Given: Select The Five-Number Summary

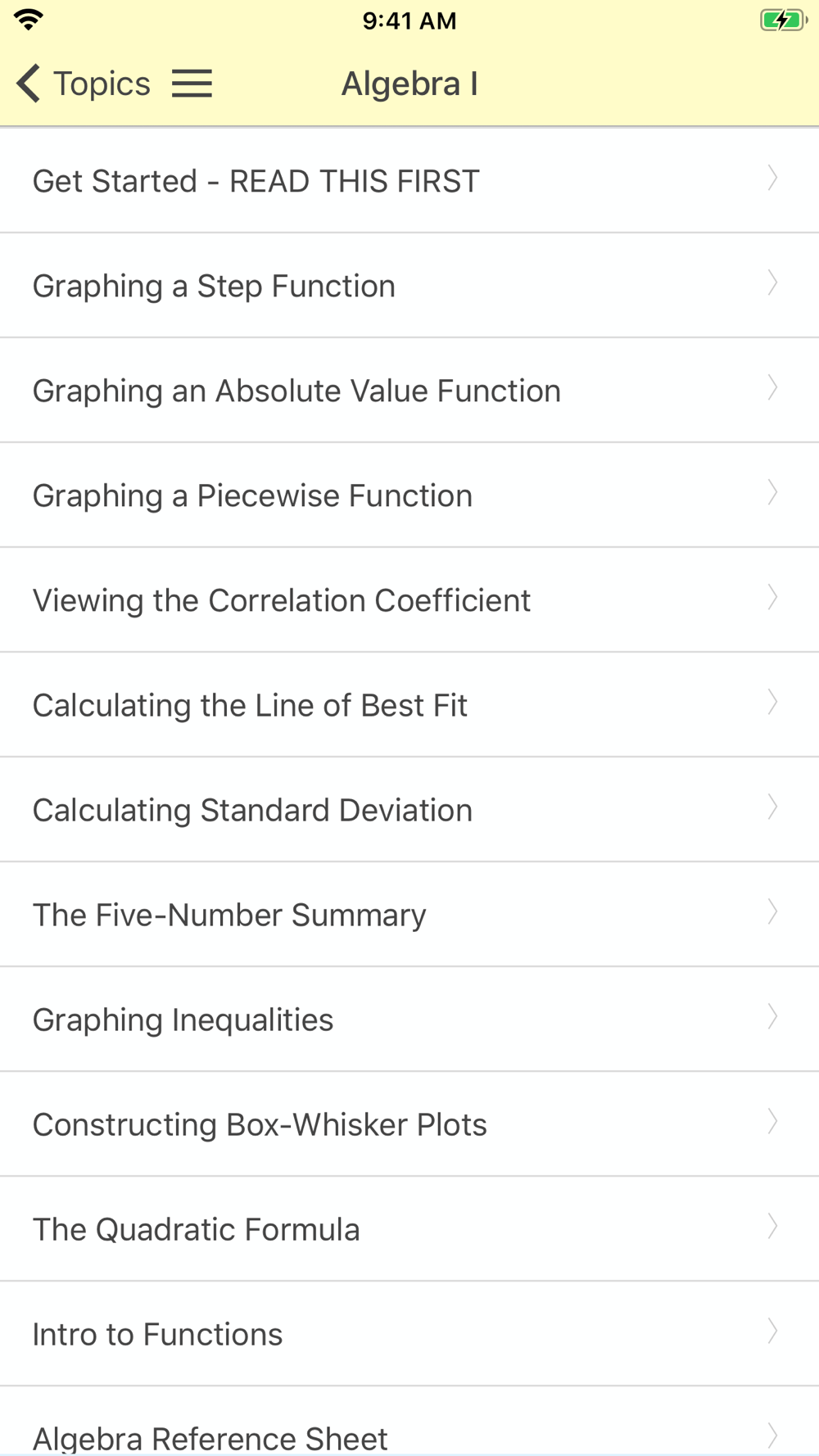Looking at the screenshot, I should click(x=409, y=915).
